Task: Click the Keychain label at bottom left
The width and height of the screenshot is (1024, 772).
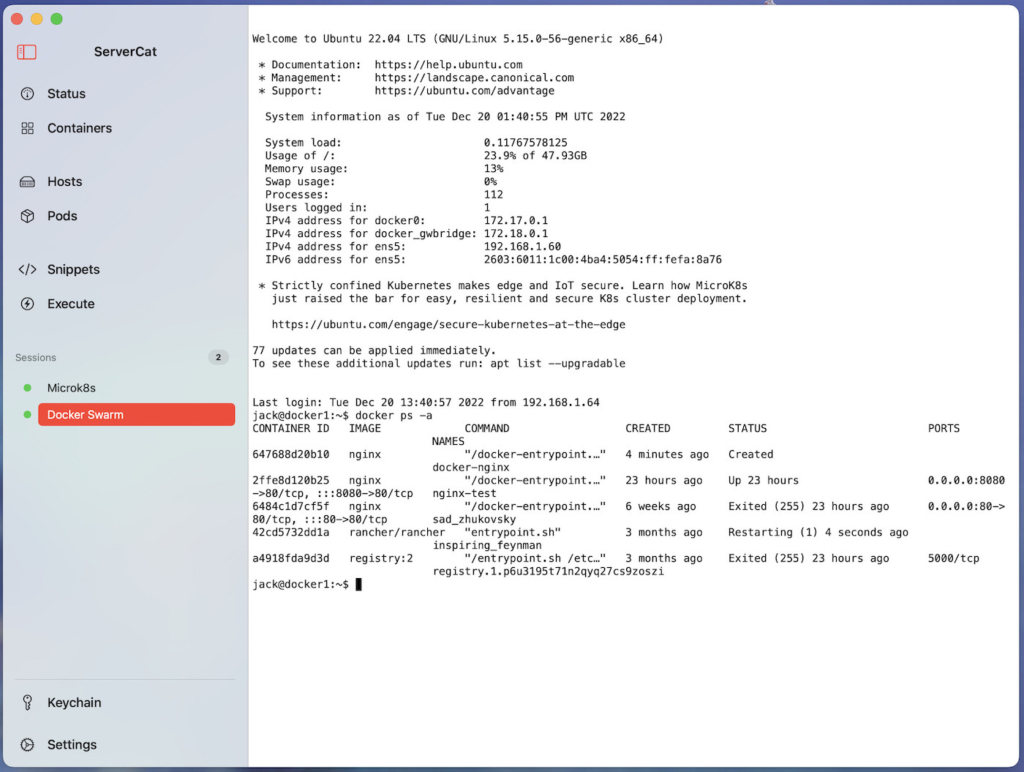Action: (x=75, y=703)
